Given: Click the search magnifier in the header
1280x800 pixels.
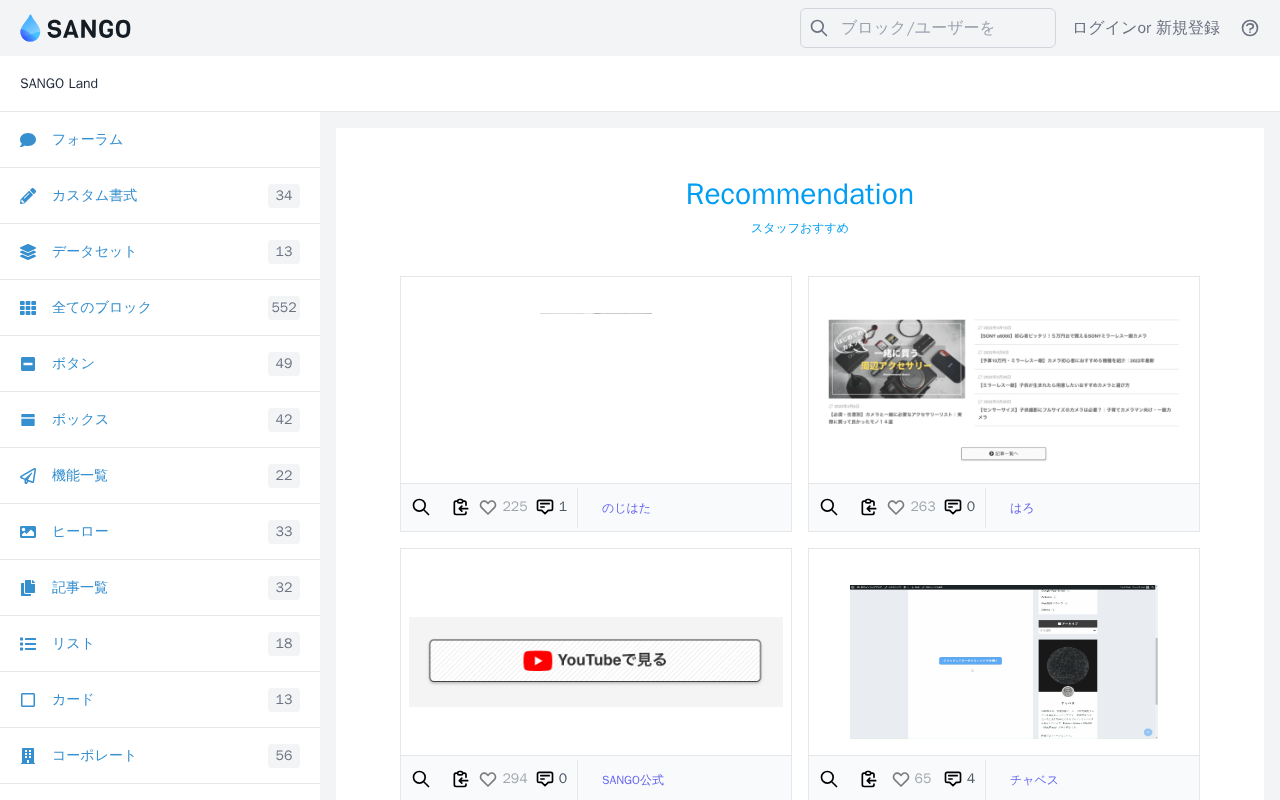Looking at the screenshot, I should (819, 28).
